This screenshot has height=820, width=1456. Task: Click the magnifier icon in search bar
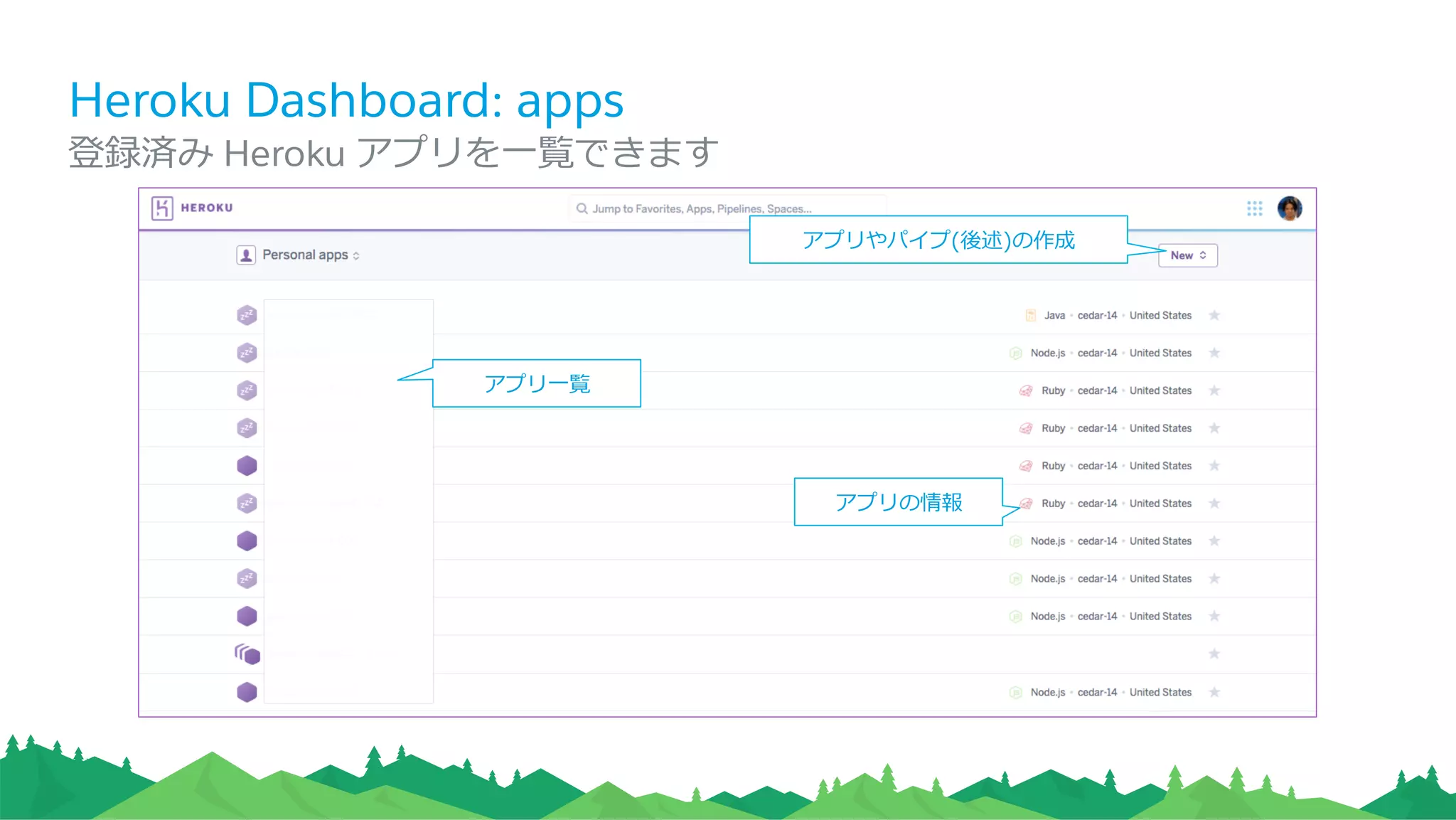point(582,208)
